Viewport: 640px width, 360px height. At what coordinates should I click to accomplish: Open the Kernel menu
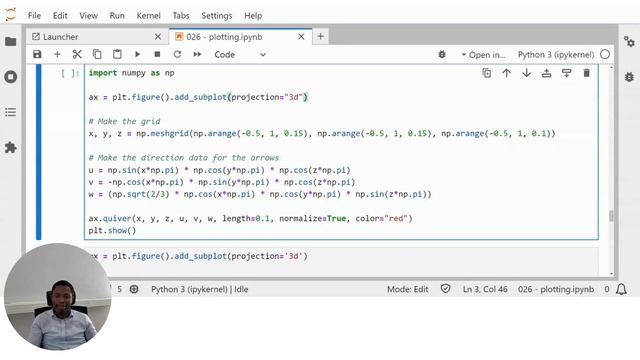148,16
